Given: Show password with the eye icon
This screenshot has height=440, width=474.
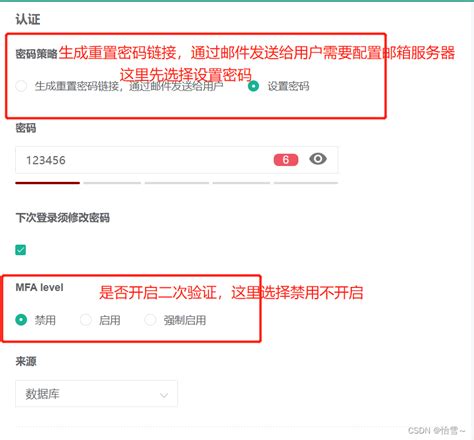Looking at the screenshot, I should click(x=318, y=159).
